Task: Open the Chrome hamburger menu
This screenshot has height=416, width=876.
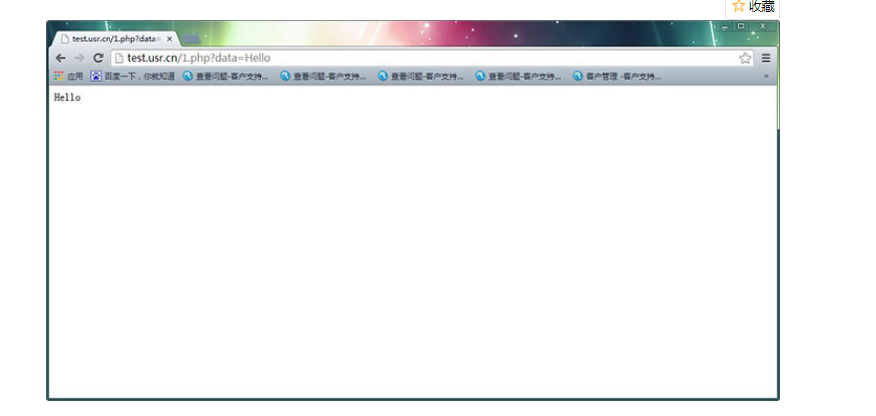Action: pos(766,58)
